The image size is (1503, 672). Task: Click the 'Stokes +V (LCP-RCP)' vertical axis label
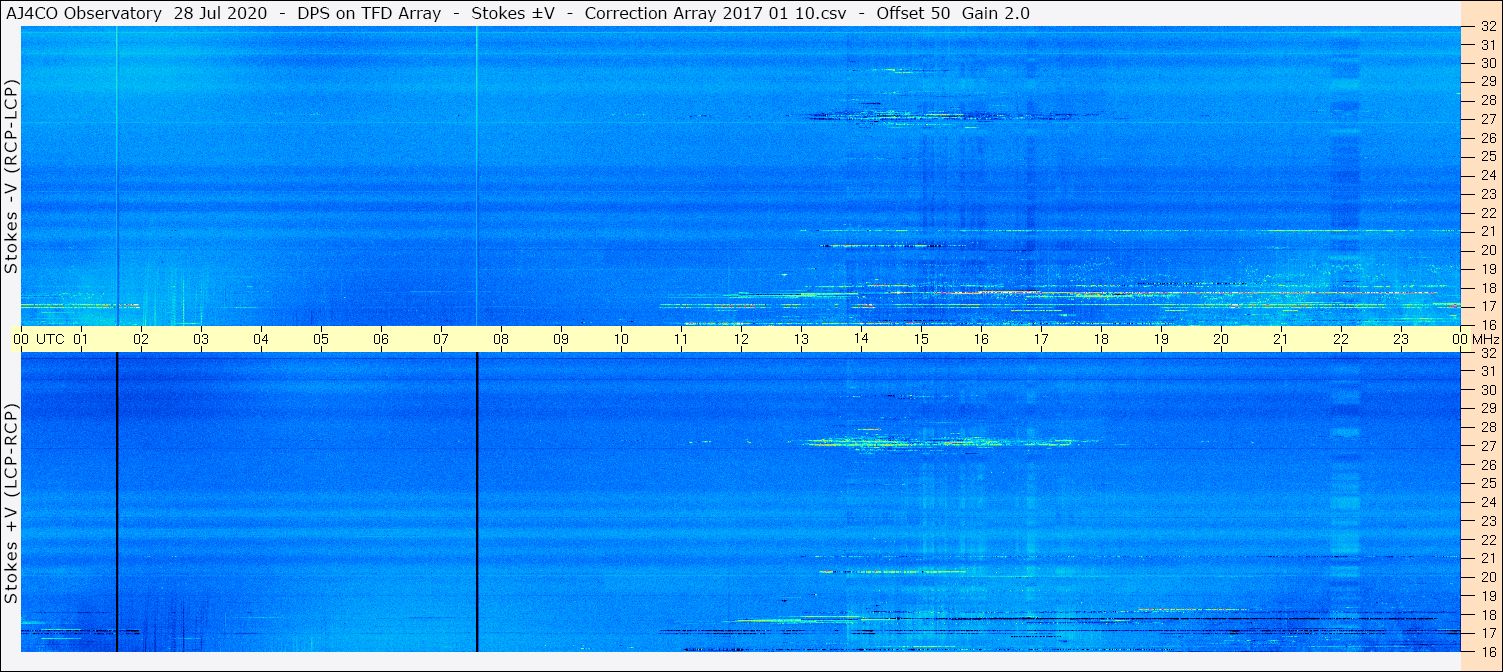(12, 504)
